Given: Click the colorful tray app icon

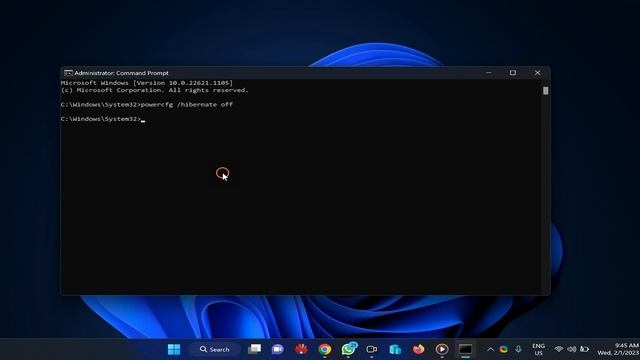Looking at the screenshot, I should 504,349.
